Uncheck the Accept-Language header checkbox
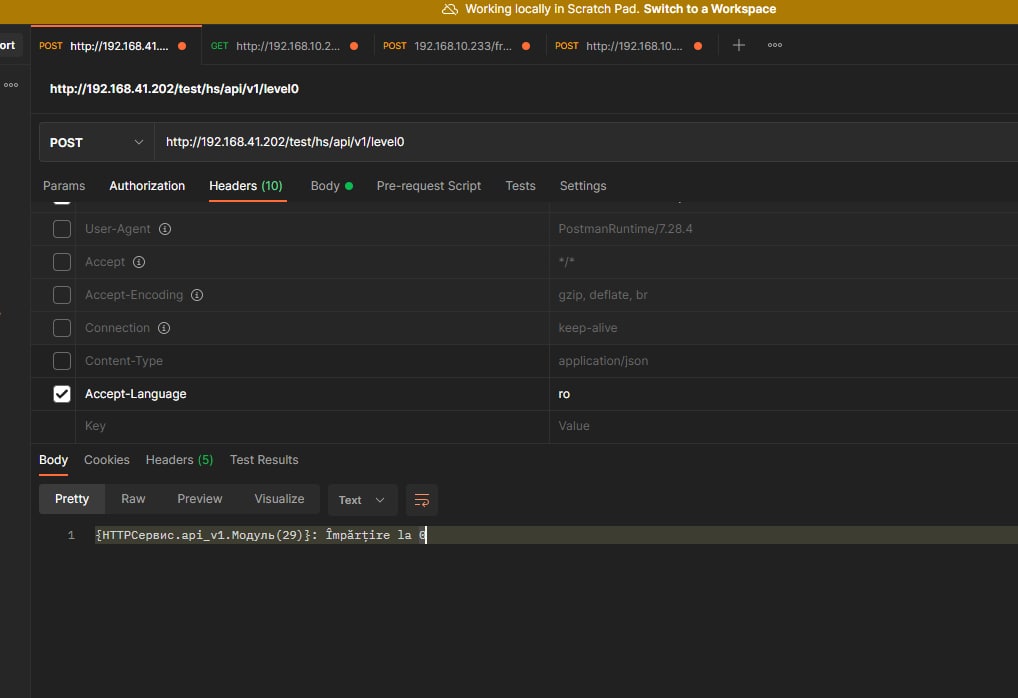1018x698 pixels. pyautogui.click(x=62, y=394)
